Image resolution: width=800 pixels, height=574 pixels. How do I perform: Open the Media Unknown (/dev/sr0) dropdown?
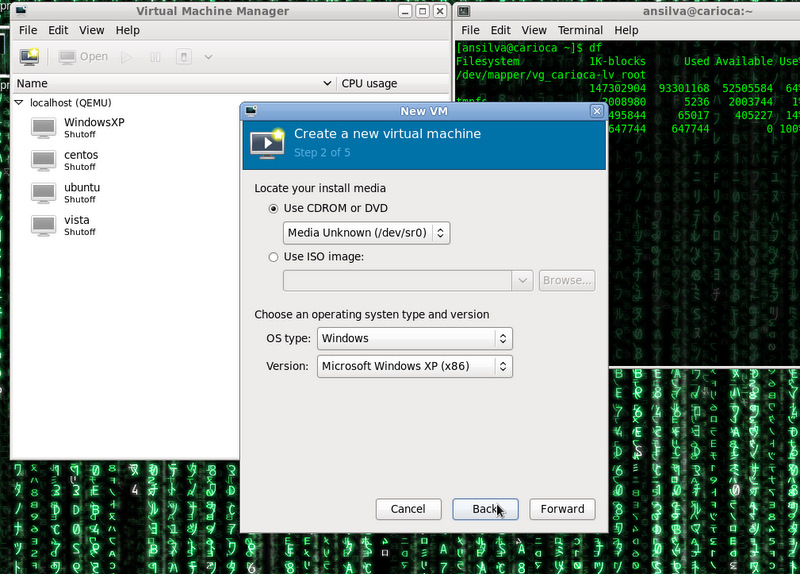(366, 233)
